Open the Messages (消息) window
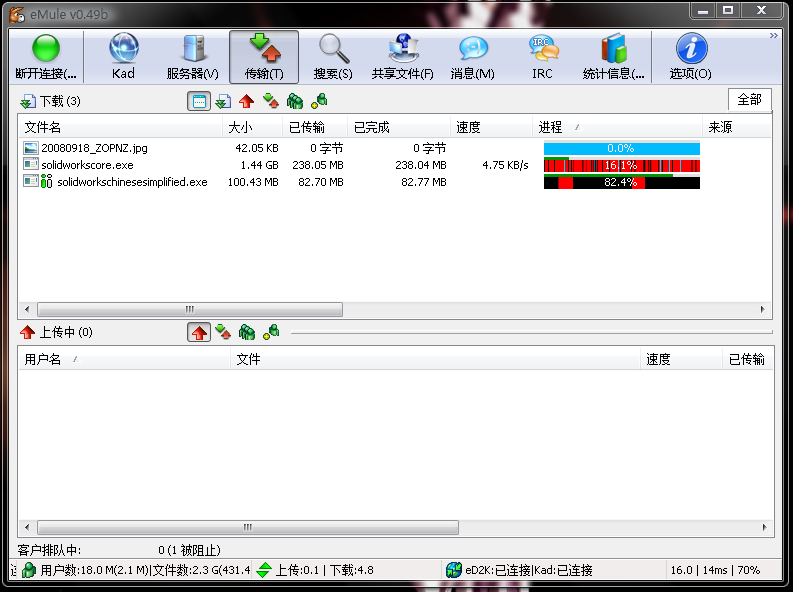The width and height of the screenshot is (793, 592). 472,57
